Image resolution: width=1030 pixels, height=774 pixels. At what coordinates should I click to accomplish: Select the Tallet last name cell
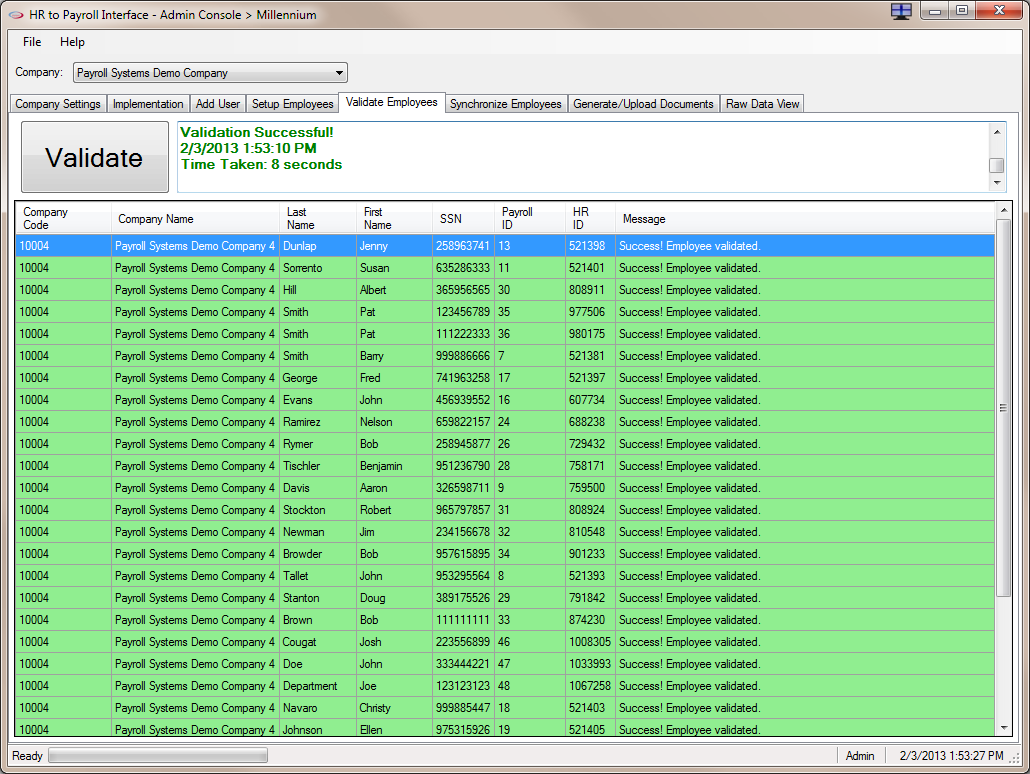tap(318, 576)
